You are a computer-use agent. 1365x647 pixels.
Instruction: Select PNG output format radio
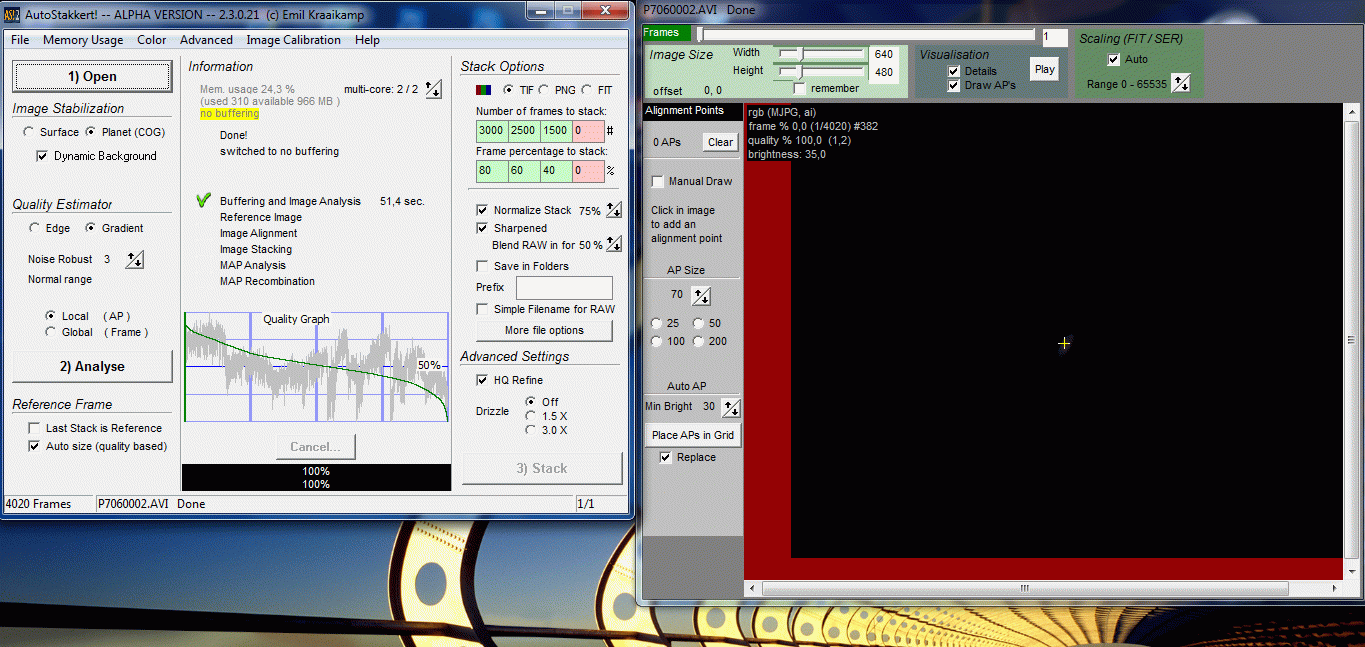pyautogui.click(x=543, y=90)
